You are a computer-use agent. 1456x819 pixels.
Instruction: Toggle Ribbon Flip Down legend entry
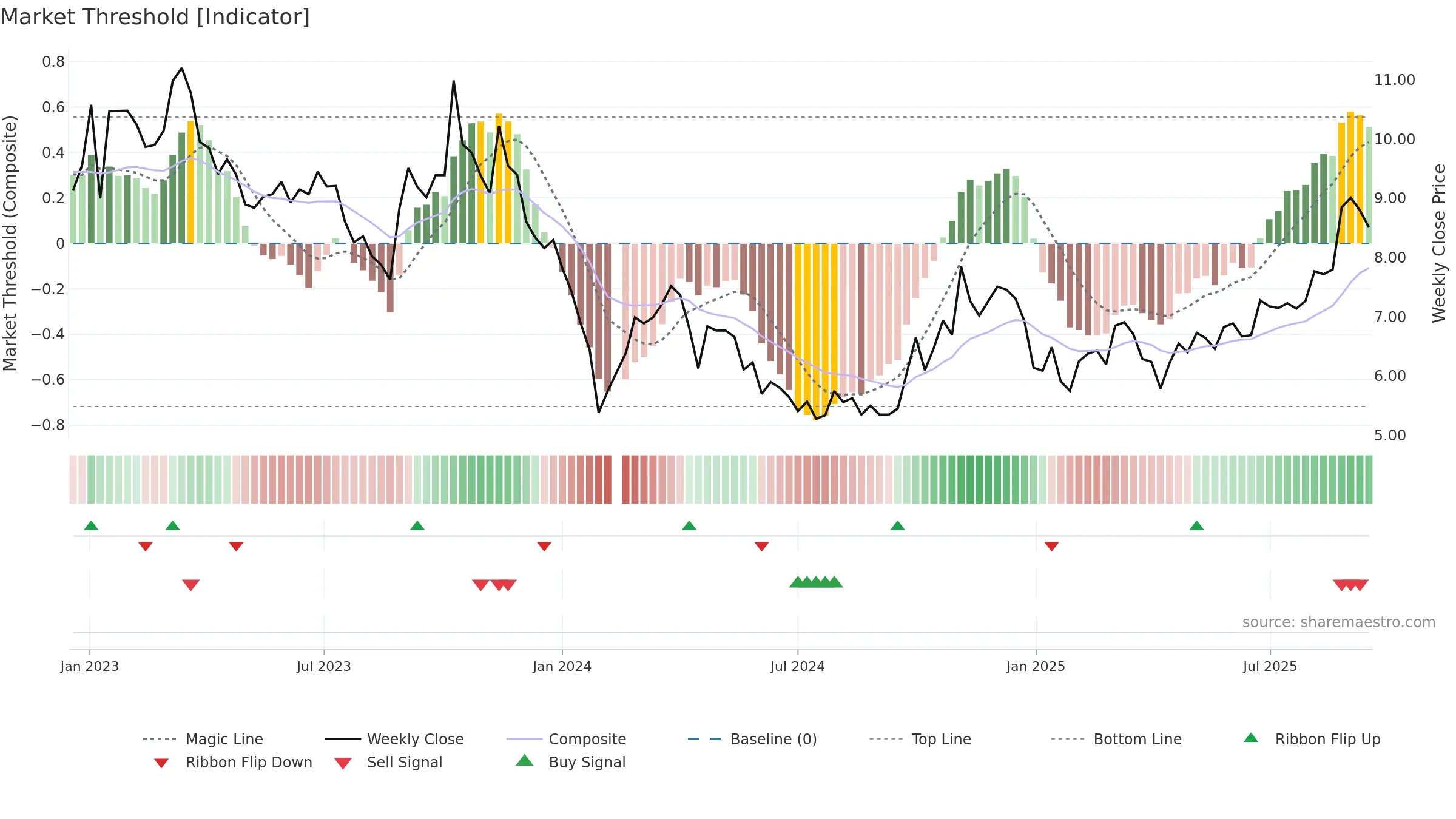[x=233, y=762]
